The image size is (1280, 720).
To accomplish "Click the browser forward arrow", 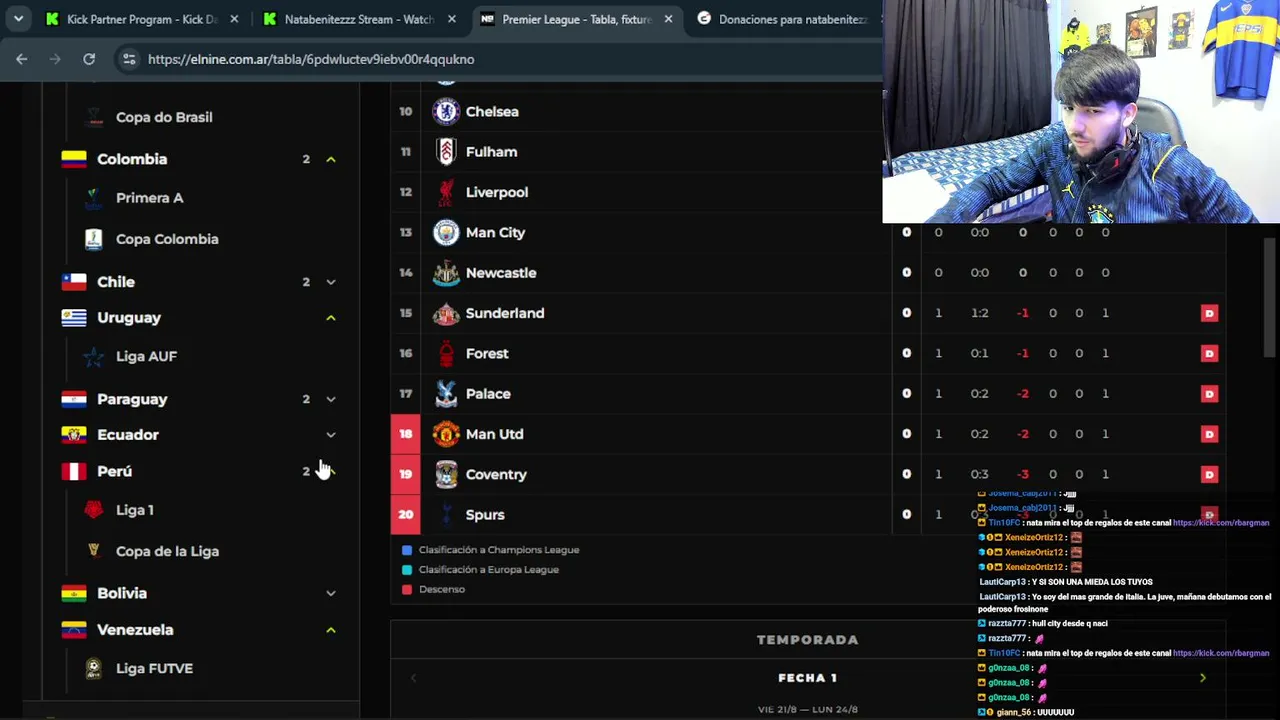I will tap(55, 59).
